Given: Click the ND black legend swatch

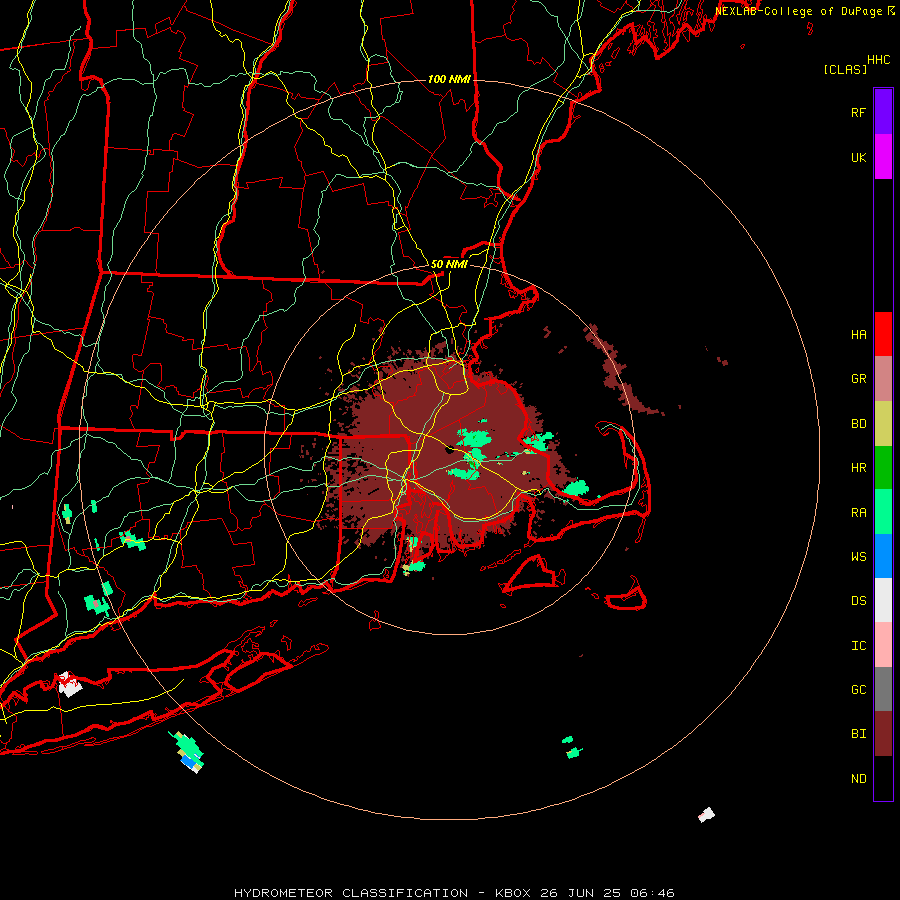Looking at the screenshot, I should pos(883,778).
